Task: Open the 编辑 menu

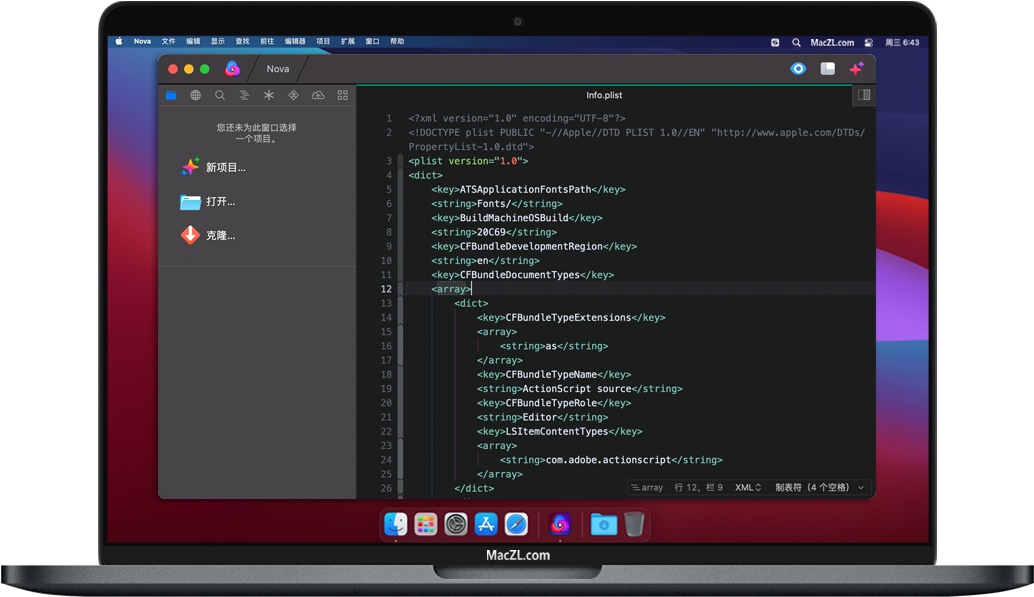Action: coord(193,42)
